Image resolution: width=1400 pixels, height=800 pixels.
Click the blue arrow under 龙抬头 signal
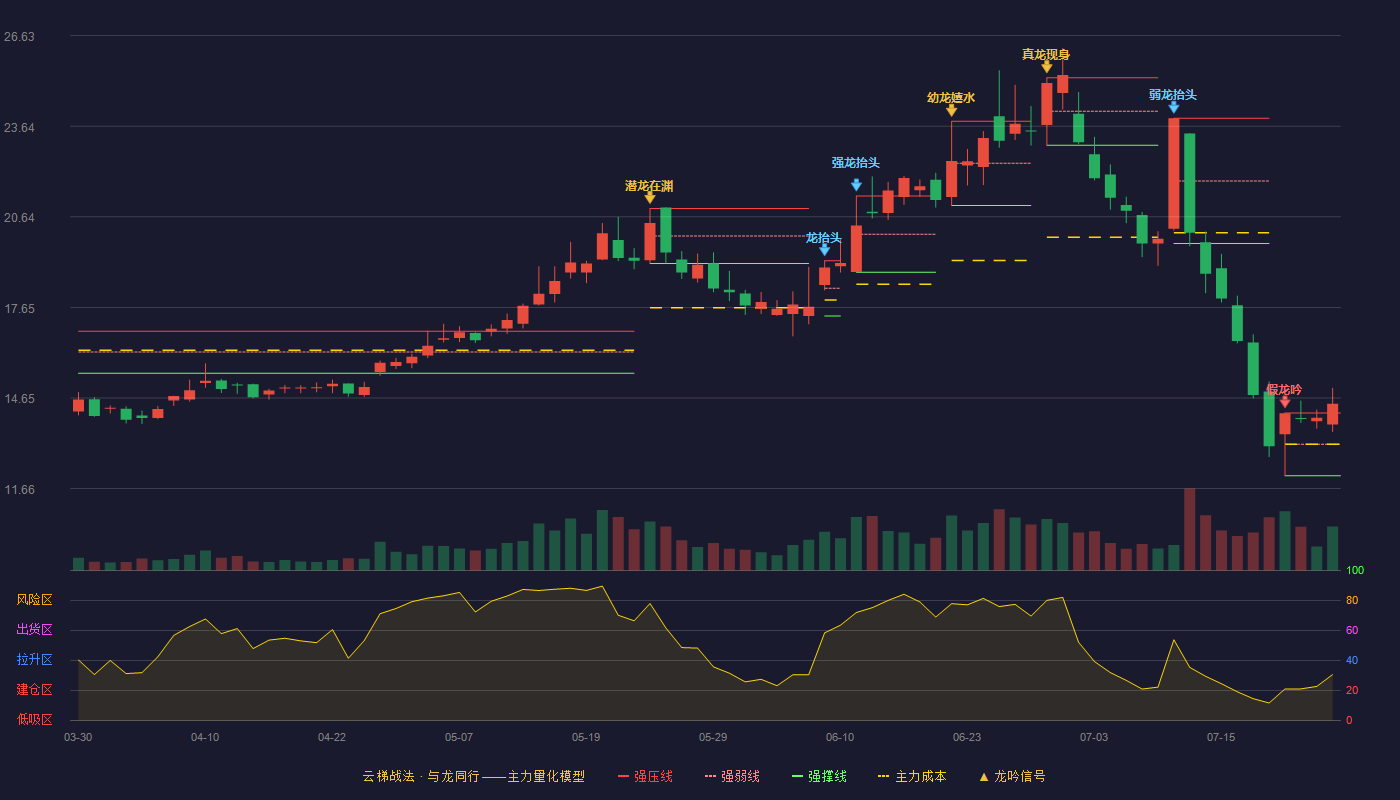[824, 250]
